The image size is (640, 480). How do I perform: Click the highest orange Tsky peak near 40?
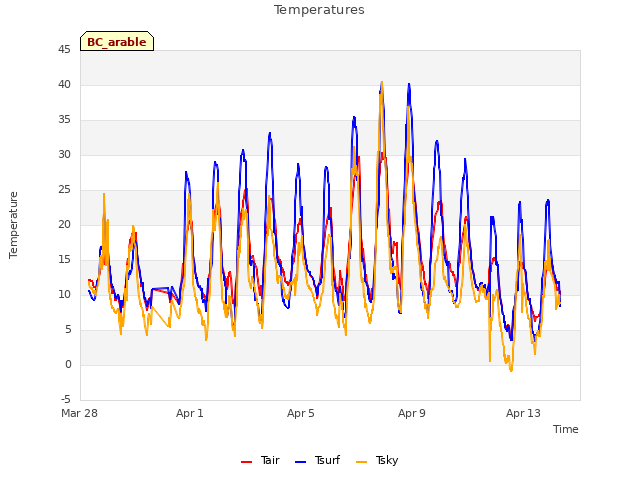click(x=382, y=82)
